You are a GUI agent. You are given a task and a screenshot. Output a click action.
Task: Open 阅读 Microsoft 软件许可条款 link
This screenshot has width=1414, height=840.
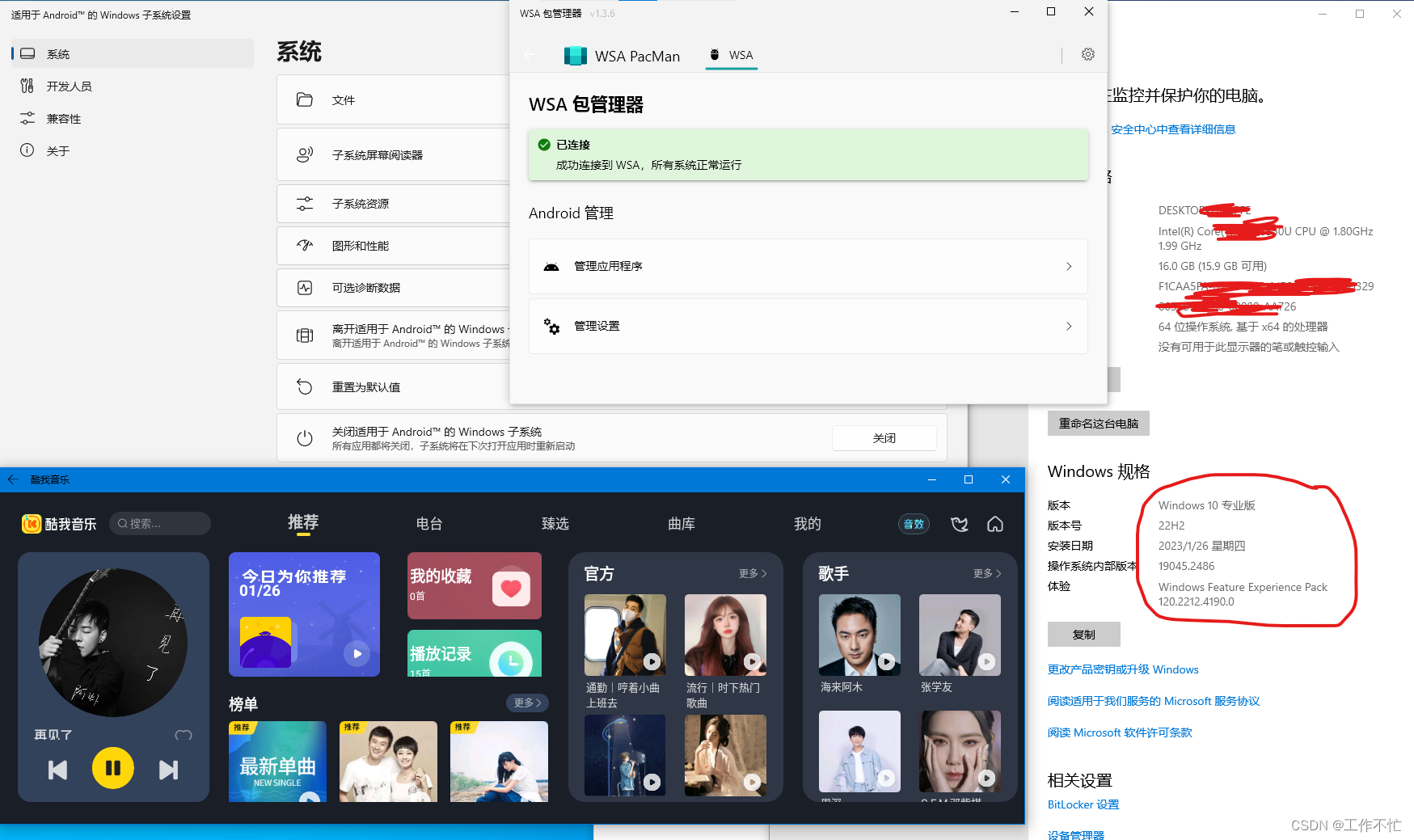1120,732
